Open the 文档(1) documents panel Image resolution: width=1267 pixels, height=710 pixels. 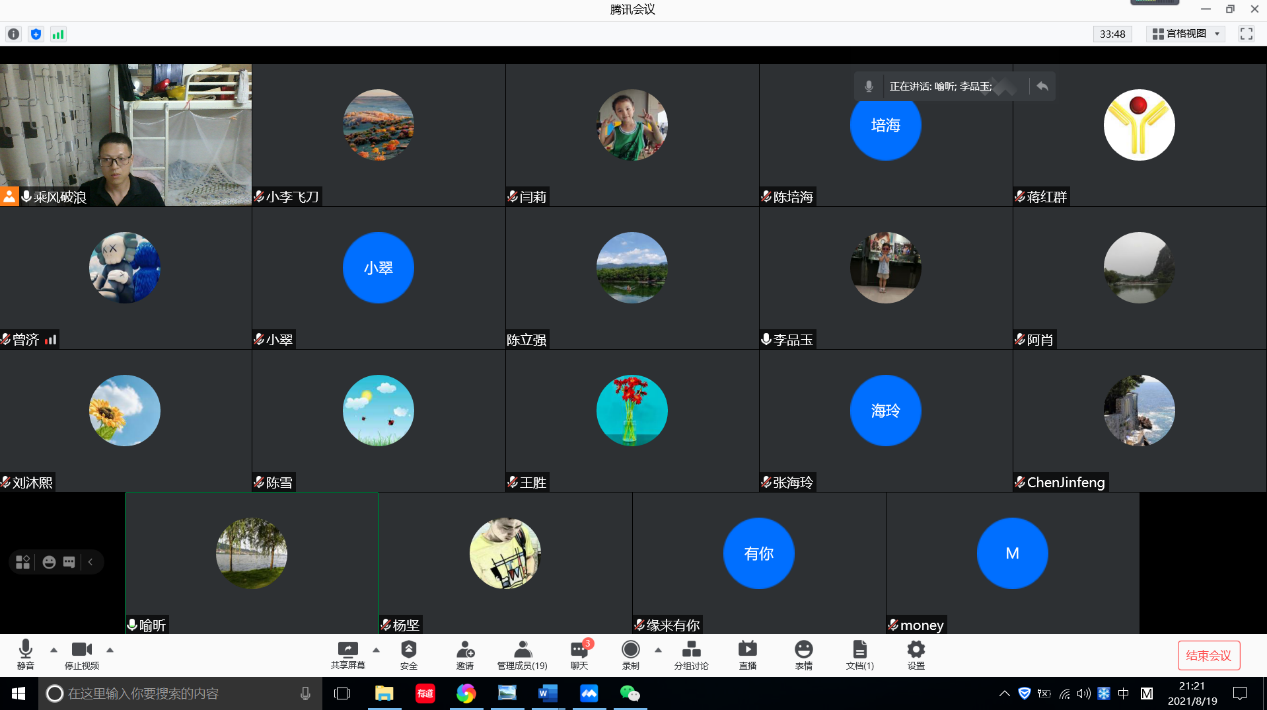tap(859, 655)
